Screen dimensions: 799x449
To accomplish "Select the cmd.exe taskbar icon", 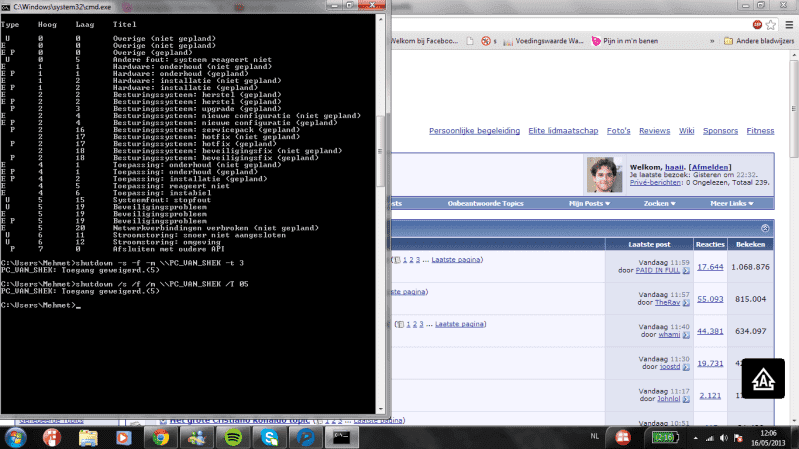I will coord(342,437).
